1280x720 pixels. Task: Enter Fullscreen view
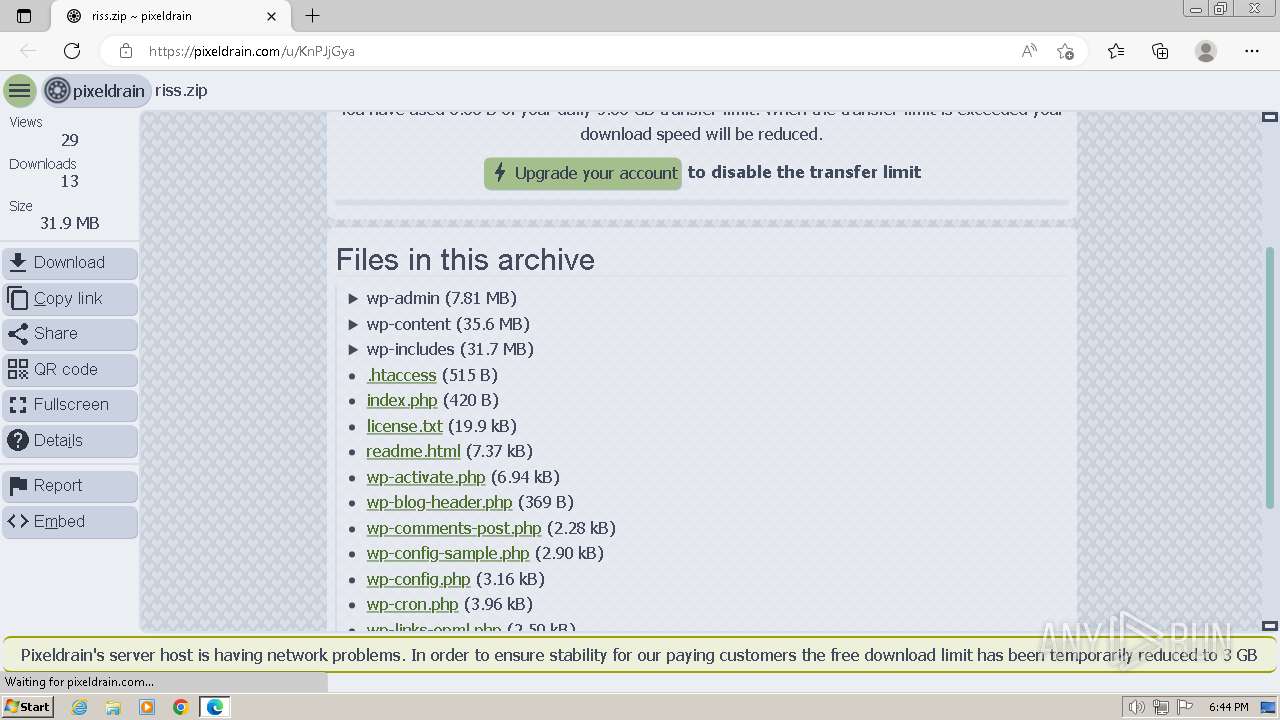[x=70, y=405]
